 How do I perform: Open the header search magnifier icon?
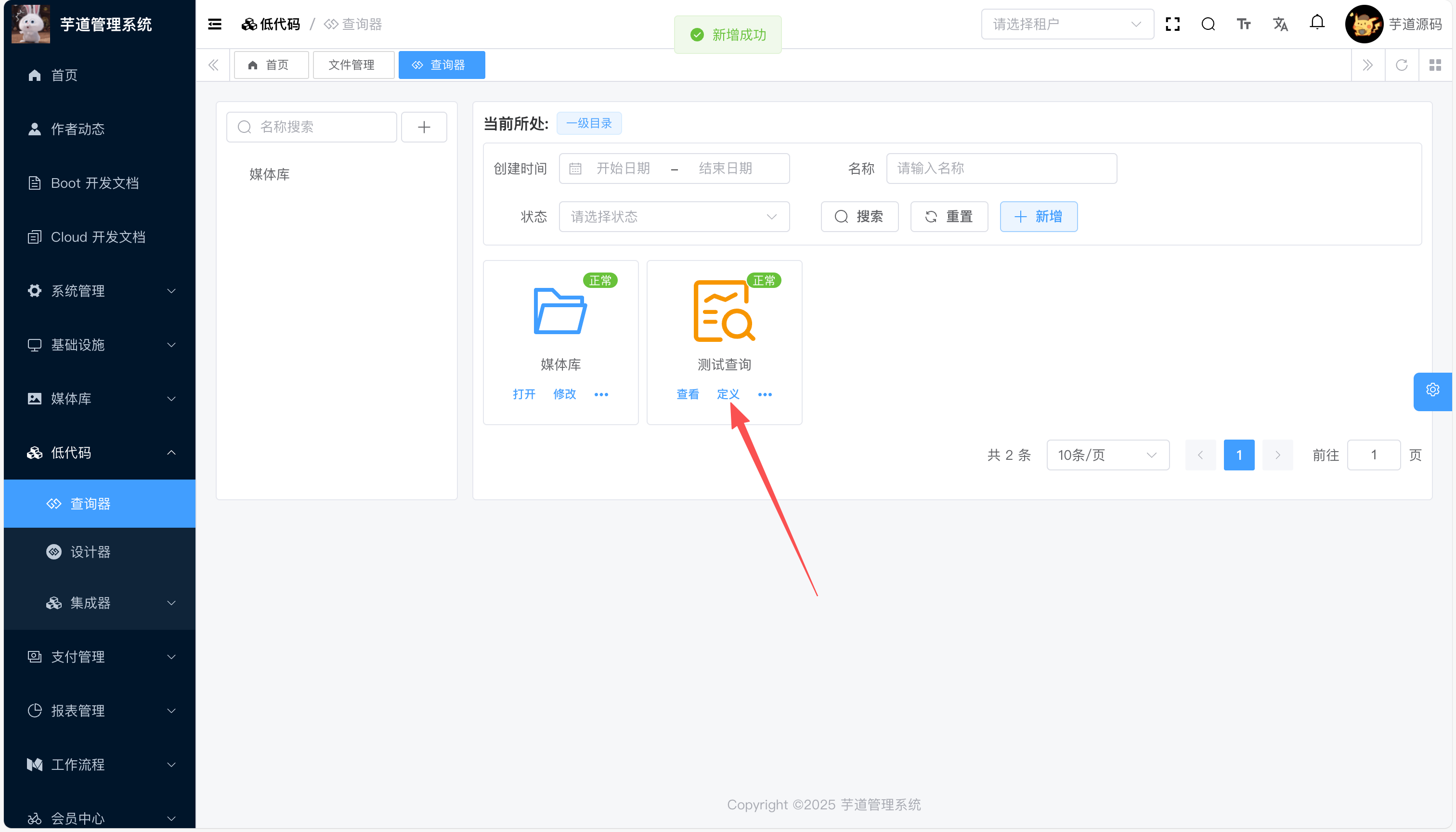tap(1208, 24)
